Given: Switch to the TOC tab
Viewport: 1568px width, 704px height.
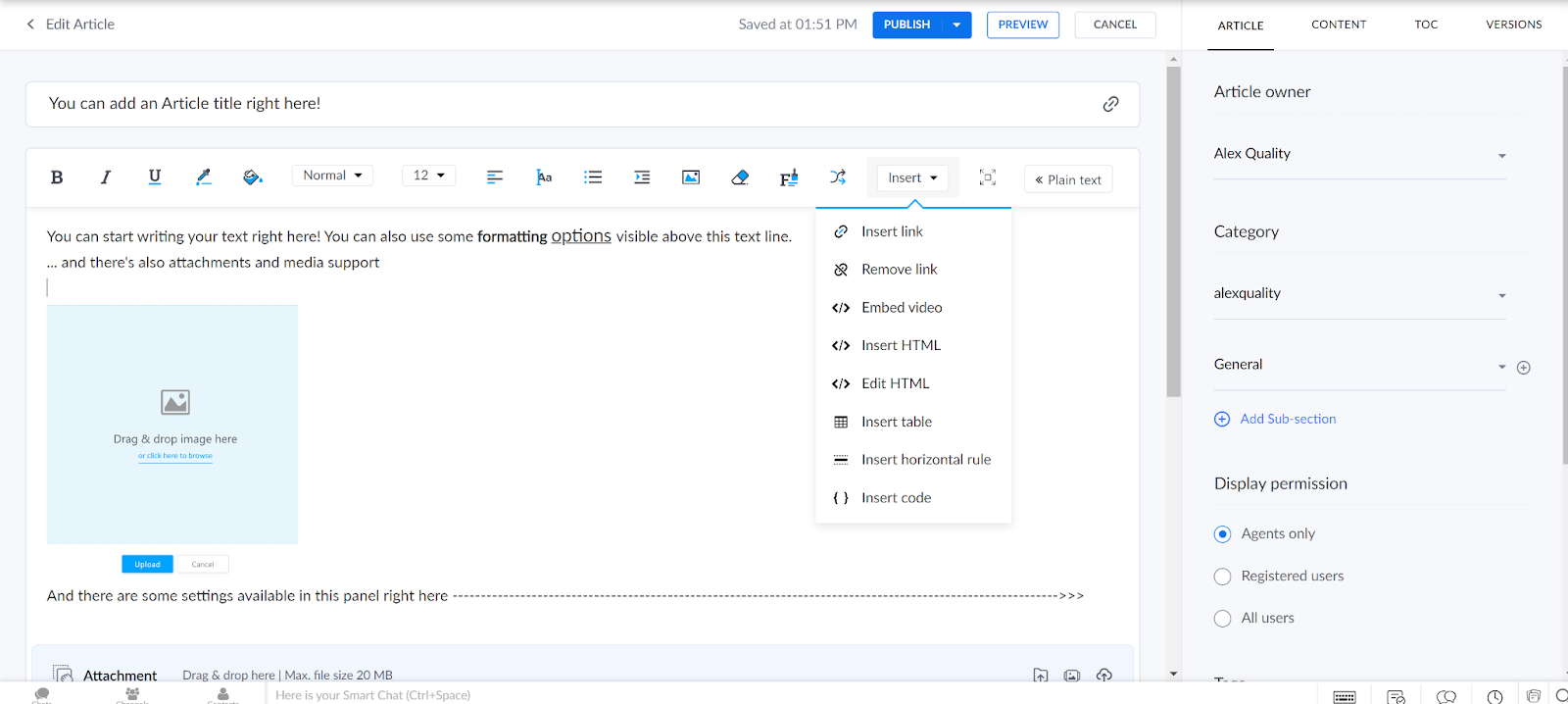Looking at the screenshot, I should pyautogui.click(x=1426, y=25).
